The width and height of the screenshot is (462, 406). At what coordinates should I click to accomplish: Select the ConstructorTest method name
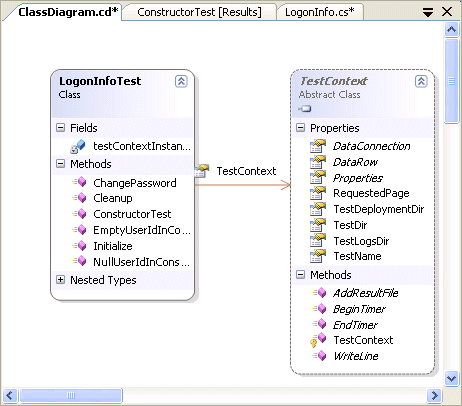coord(132,214)
